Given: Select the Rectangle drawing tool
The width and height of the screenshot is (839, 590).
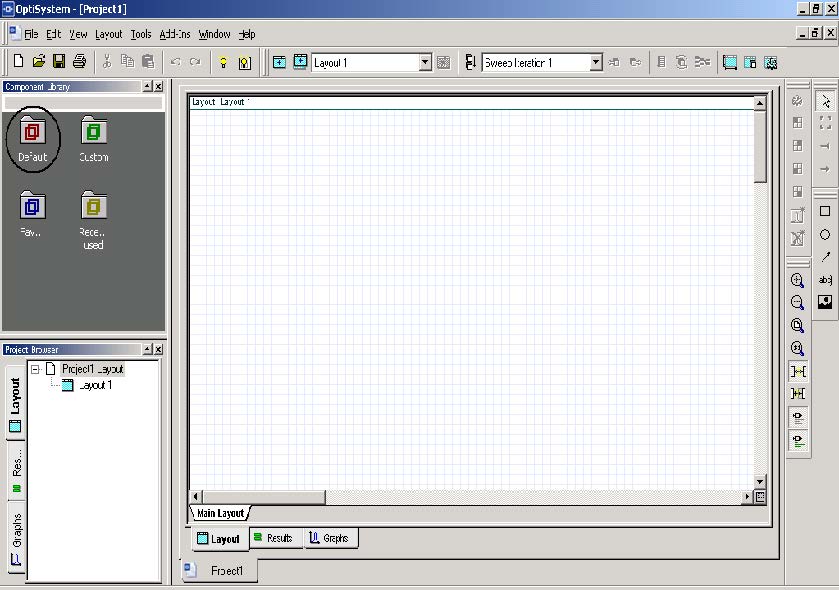Looking at the screenshot, I should [x=825, y=211].
